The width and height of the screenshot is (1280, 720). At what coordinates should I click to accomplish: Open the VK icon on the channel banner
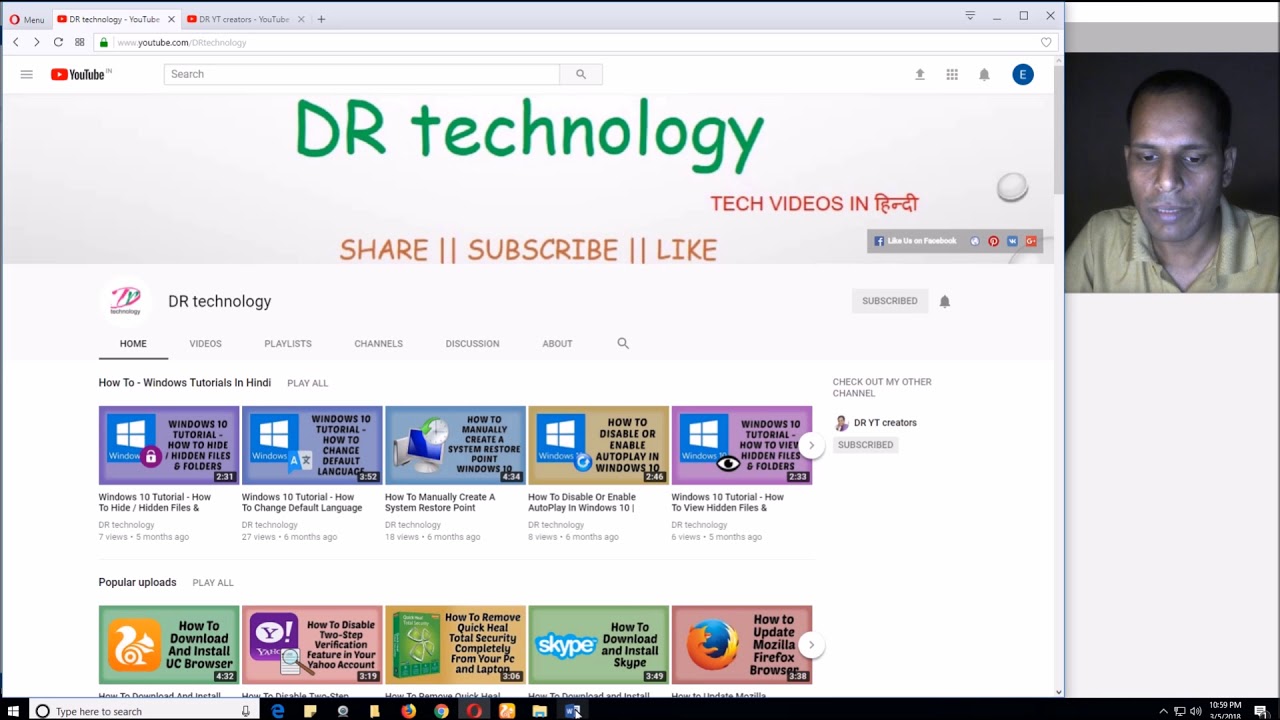click(x=1012, y=241)
